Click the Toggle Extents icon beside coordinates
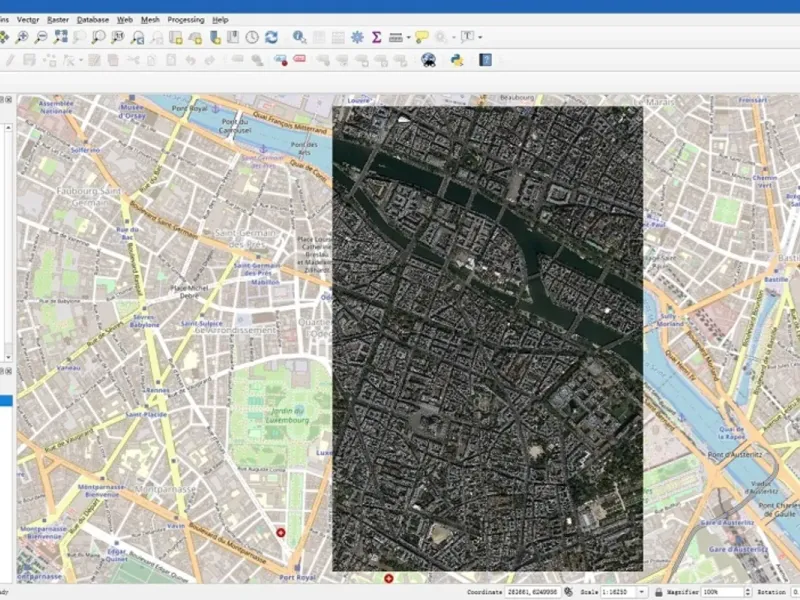The width and height of the screenshot is (800, 600). point(568,592)
